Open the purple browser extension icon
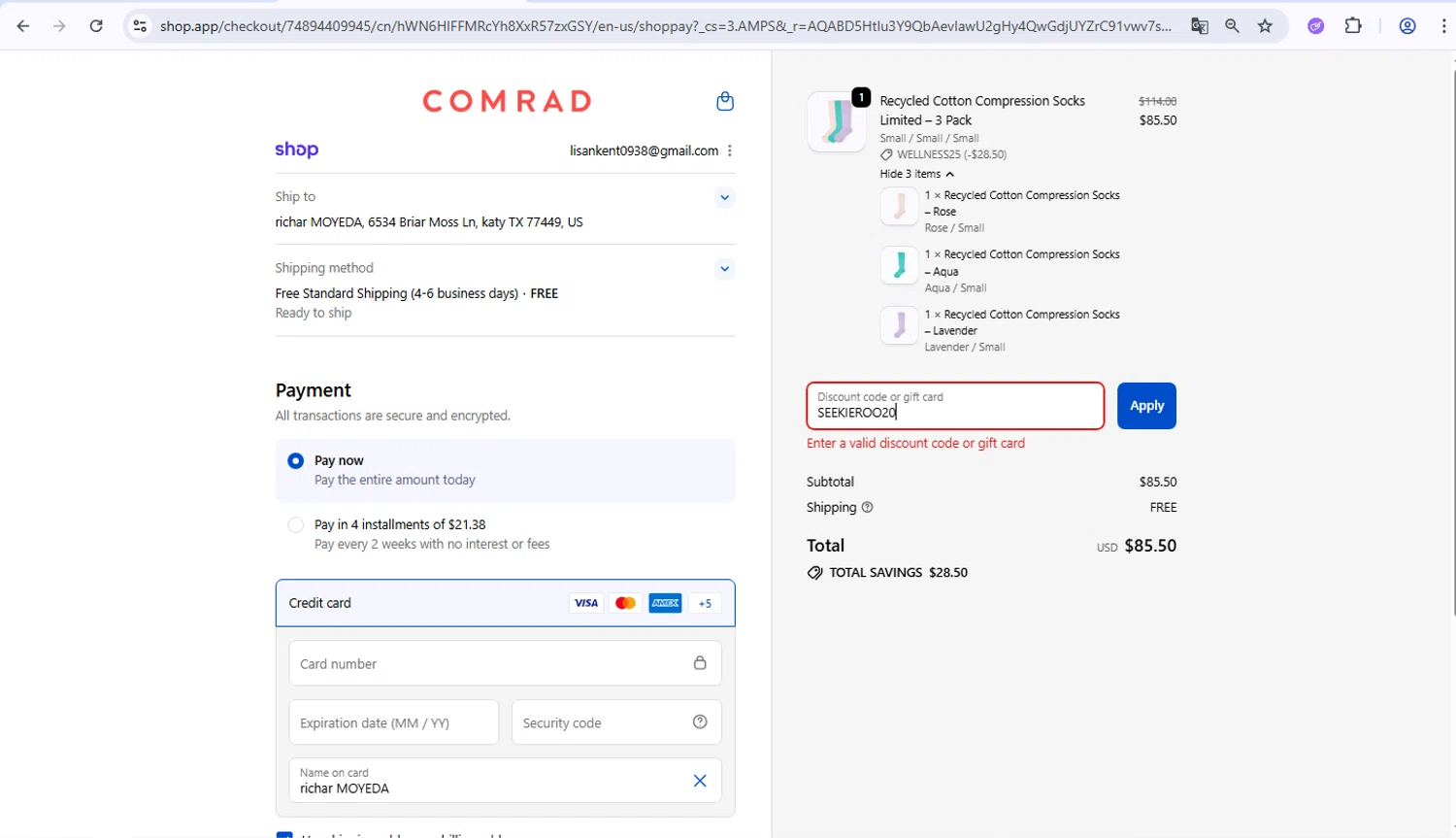This screenshot has width=1456, height=838. coord(1316,26)
